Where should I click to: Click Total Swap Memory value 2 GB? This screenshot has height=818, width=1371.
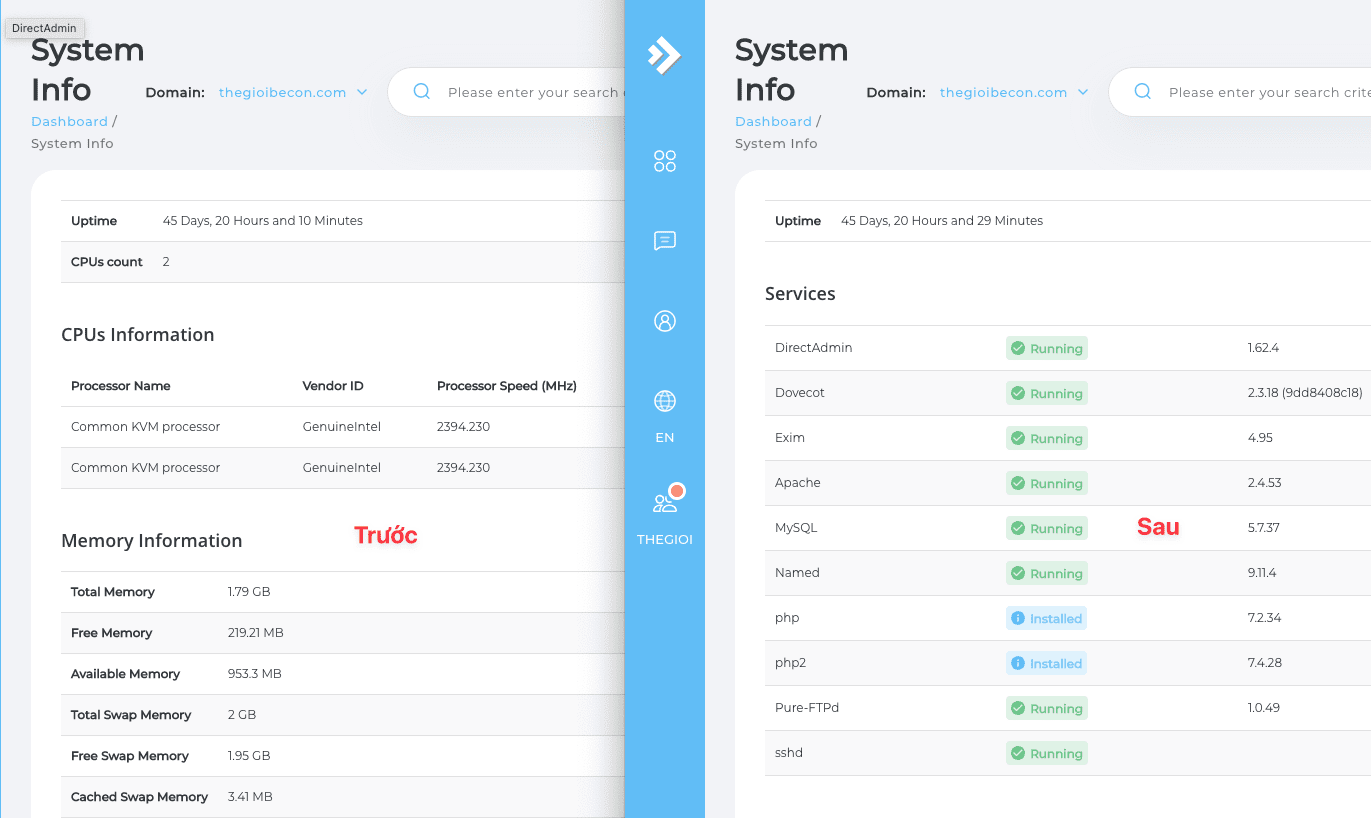tap(242, 715)
